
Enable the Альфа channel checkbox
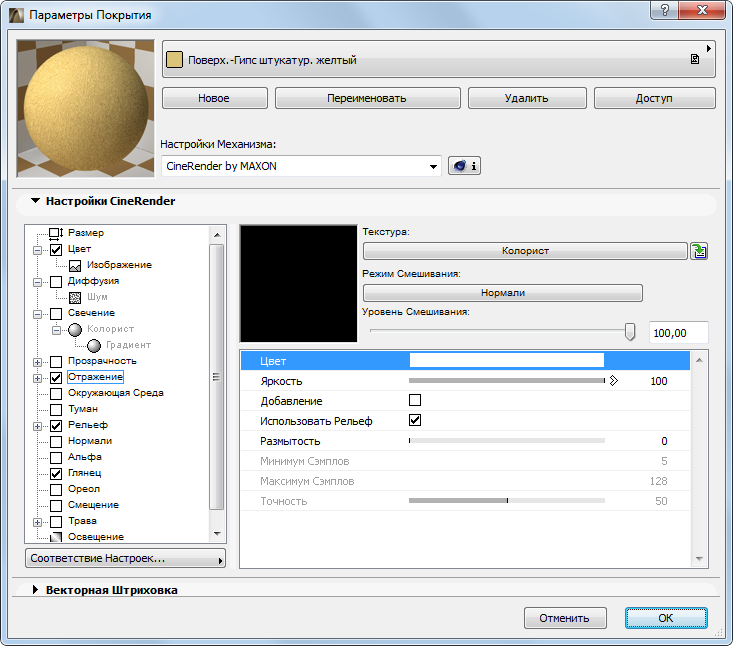click(56, 458)
